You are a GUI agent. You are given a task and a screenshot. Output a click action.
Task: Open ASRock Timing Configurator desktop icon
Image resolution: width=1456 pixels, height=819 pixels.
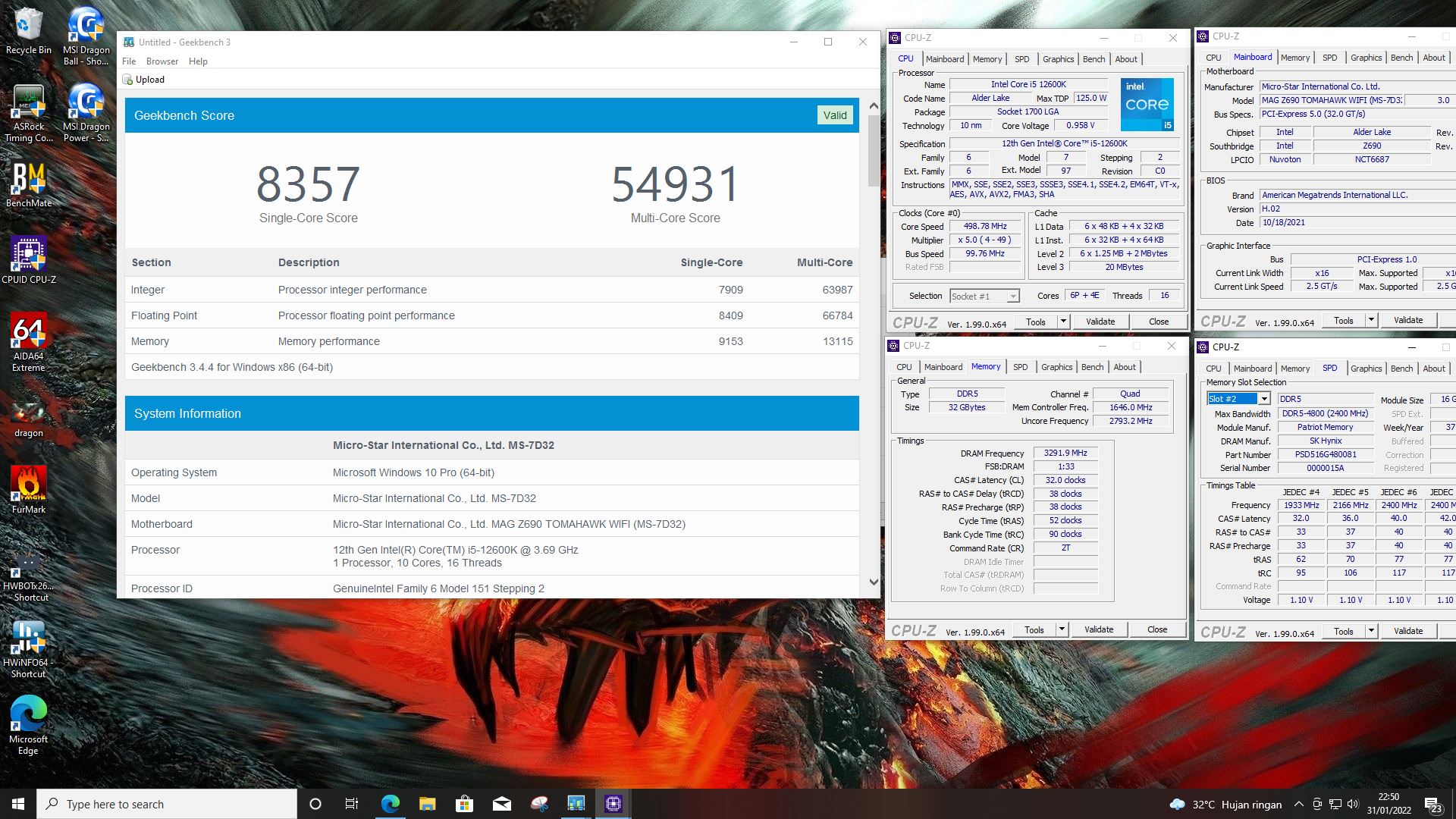tap(28, 114)
